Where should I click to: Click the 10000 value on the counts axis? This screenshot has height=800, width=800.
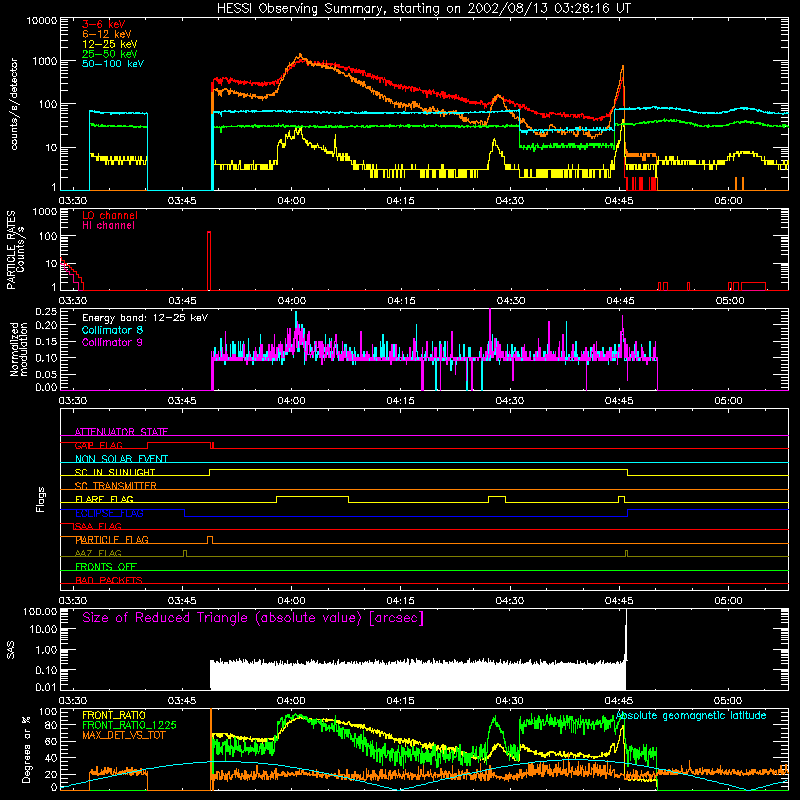[x=41, y=21]
